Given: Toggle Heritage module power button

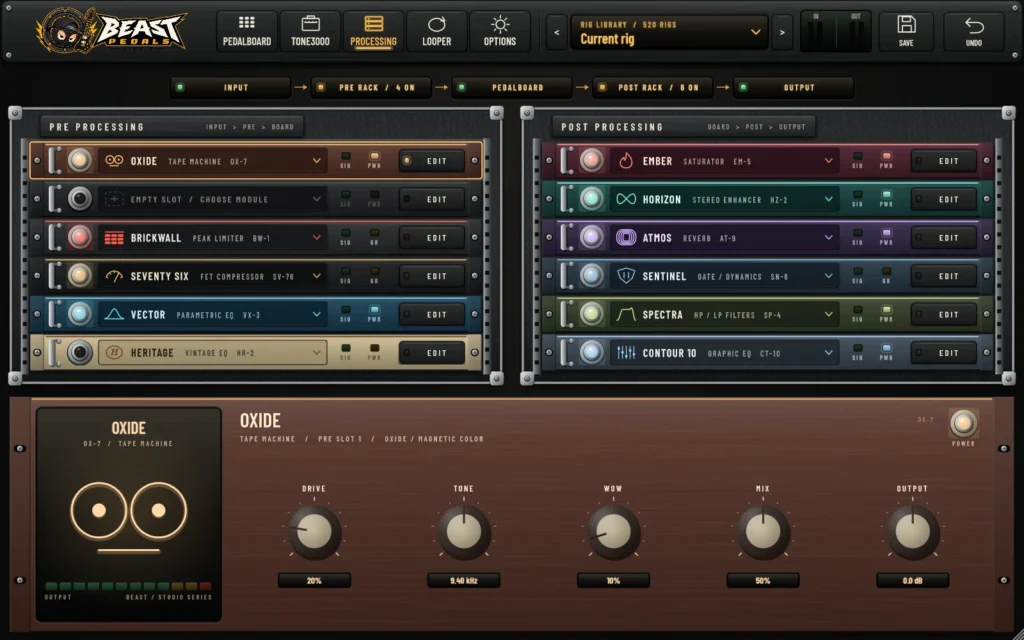Looking at the screenshot, I should (80, 353).
